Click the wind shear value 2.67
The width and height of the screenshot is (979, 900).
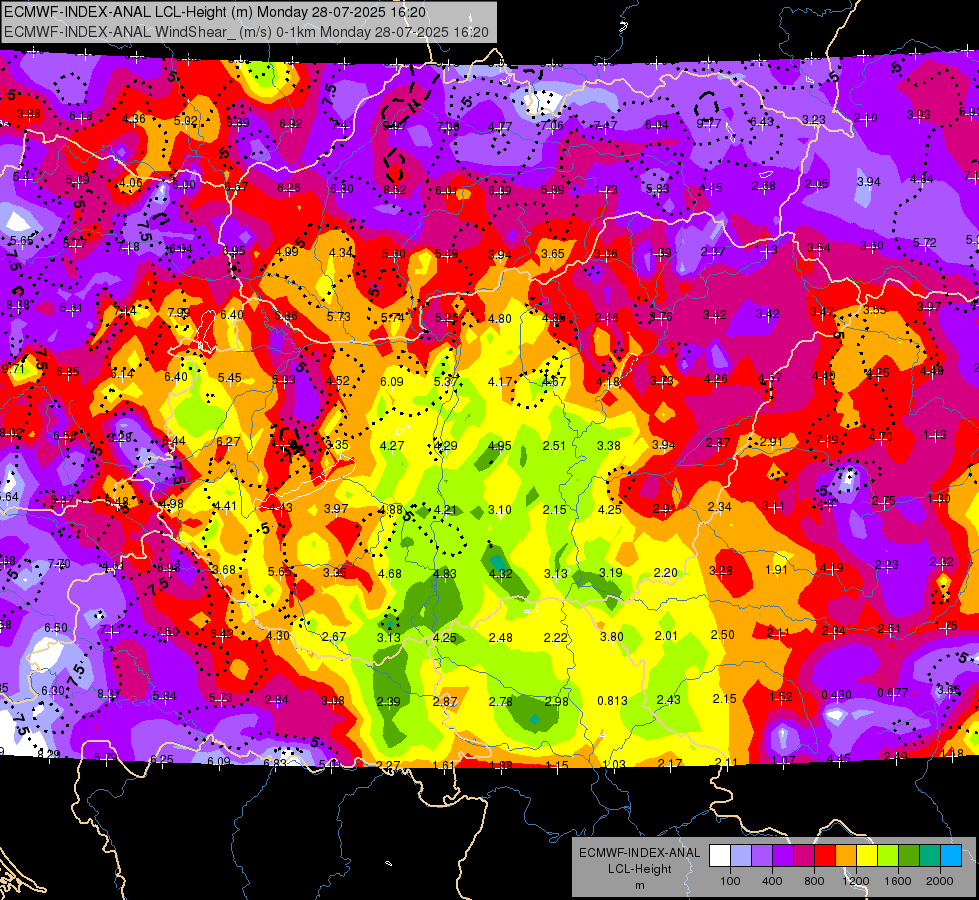(333, 636)
